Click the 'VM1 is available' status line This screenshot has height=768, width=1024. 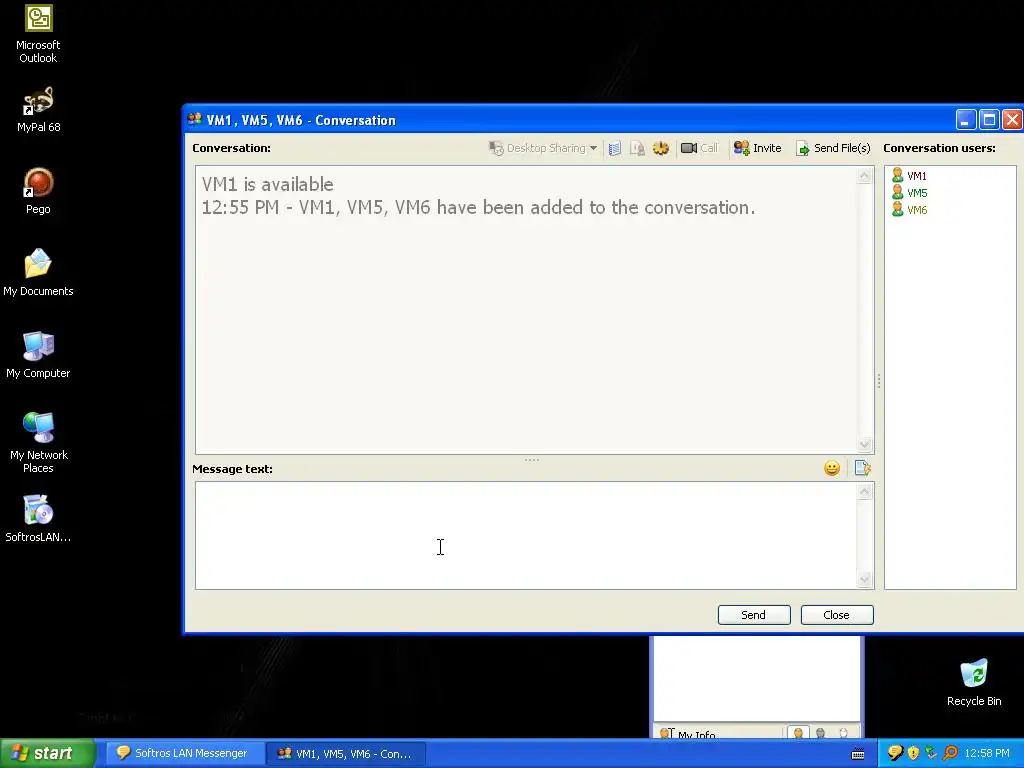(x=267, y=184)
